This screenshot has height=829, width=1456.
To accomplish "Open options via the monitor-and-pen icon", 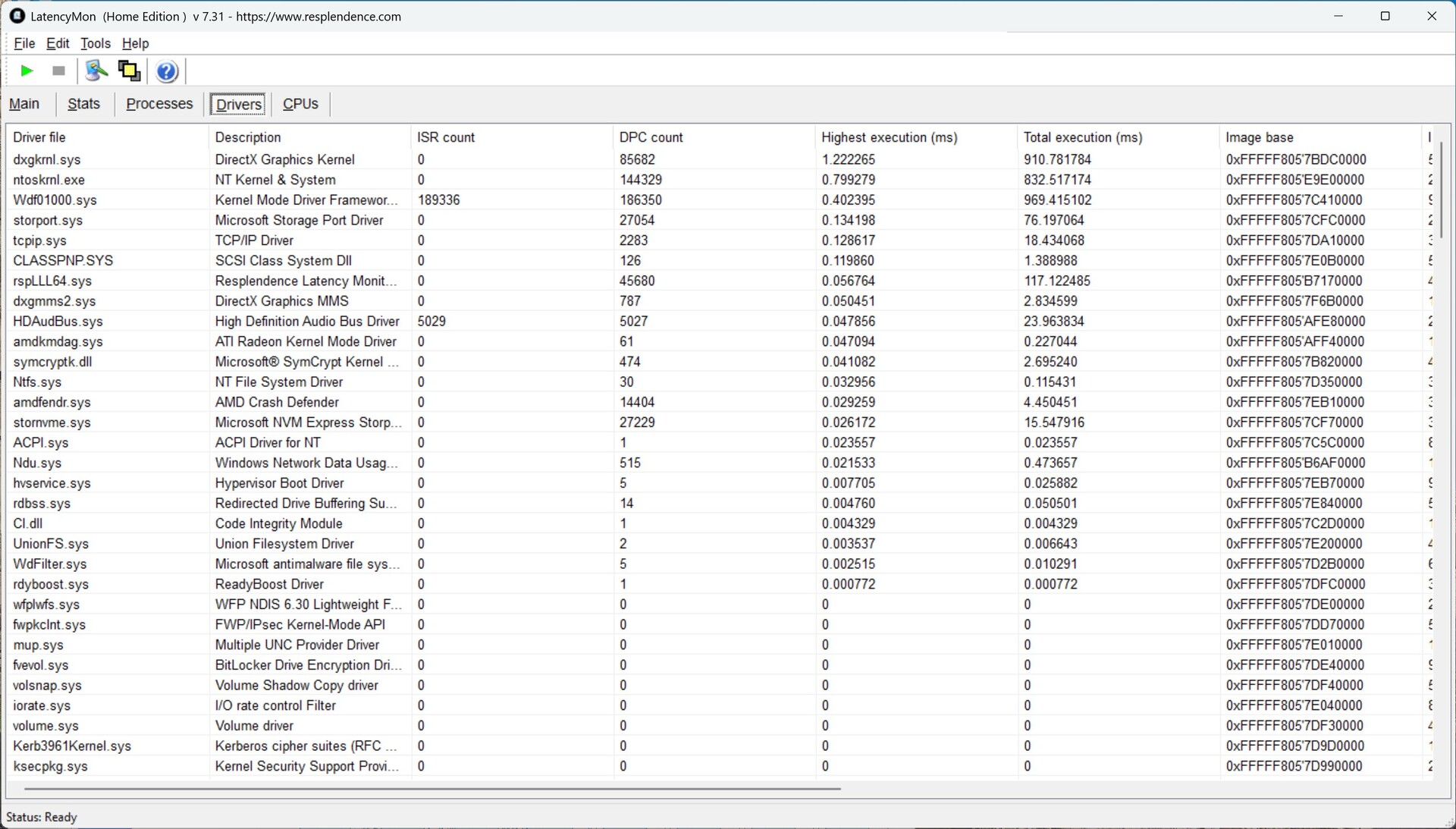I will [x=96, y=71].
